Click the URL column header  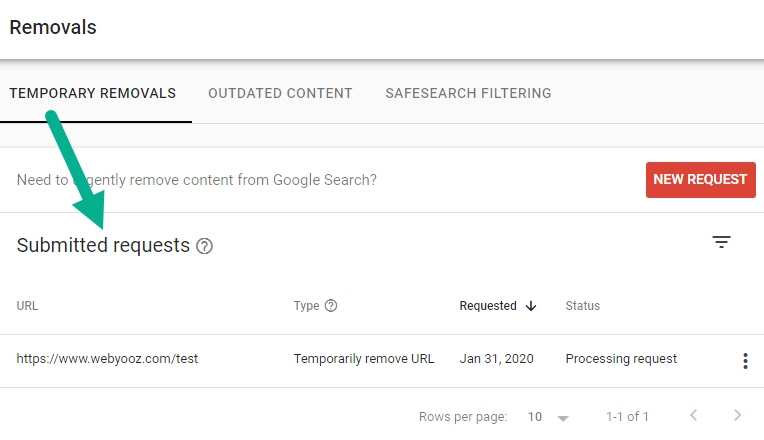[x=27, y=306]
